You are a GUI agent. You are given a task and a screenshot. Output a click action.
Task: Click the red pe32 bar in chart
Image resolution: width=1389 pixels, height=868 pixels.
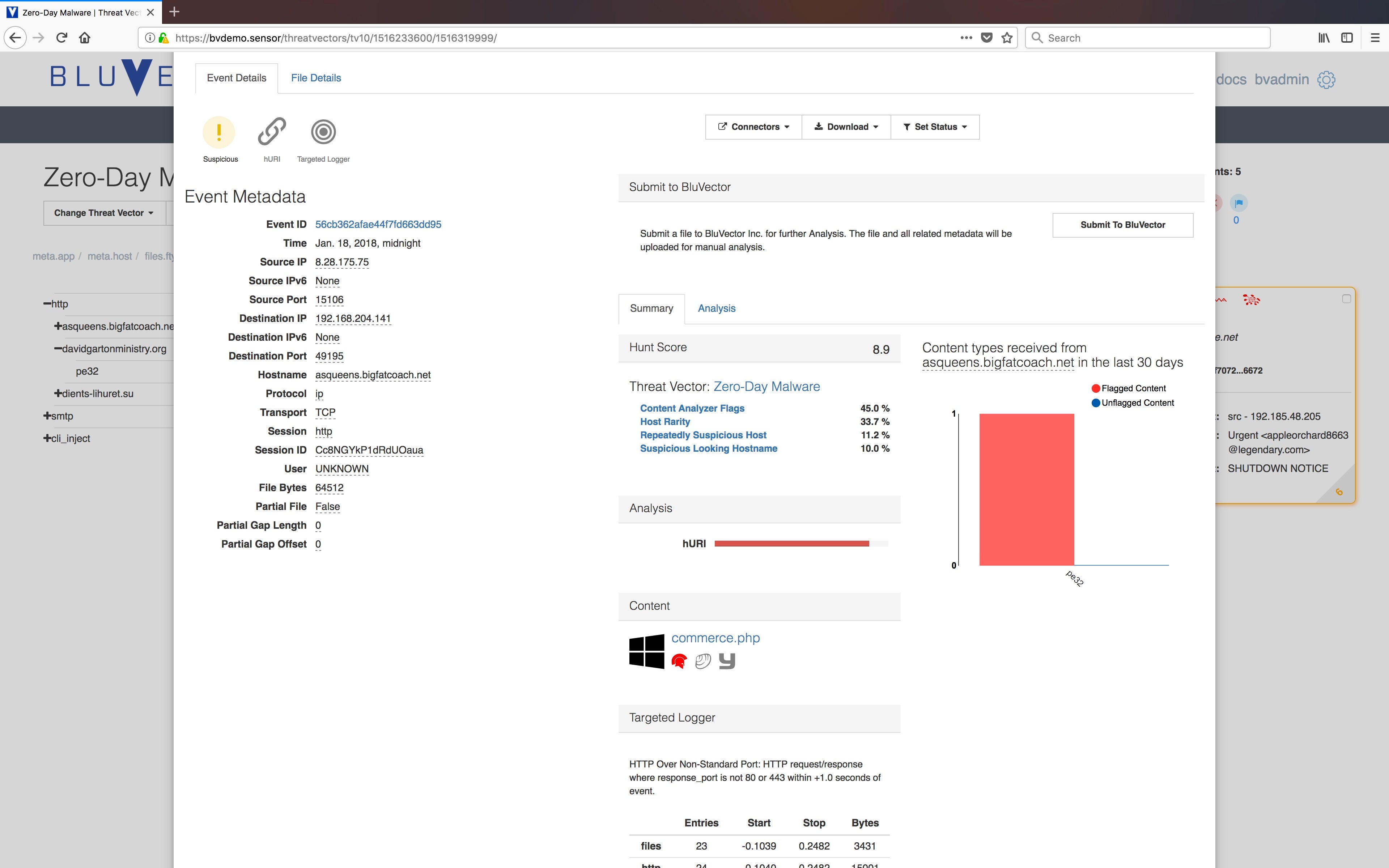(x=1026, y=490)
